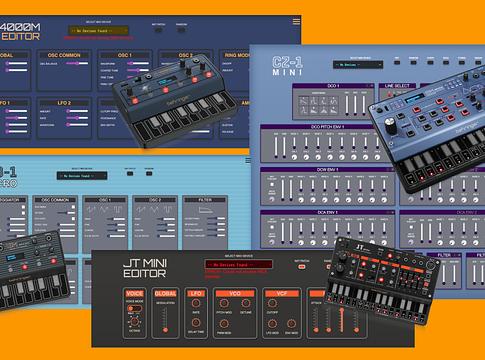Select the sawtooth wave in light-blue editor OSC 2
Viewport: 485px width, 360px height.
coord(141,209)
